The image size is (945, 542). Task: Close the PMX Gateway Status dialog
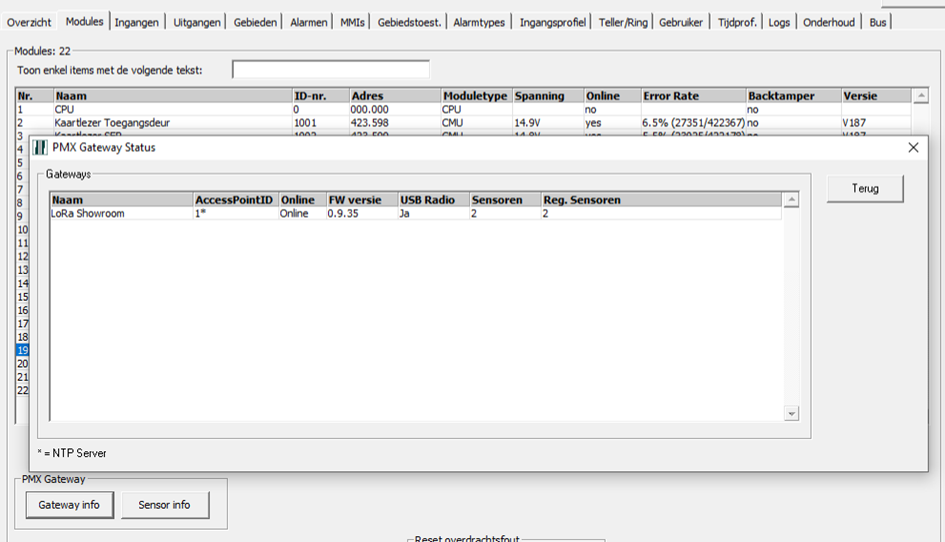pyautogui.click(x=912, y=147)
